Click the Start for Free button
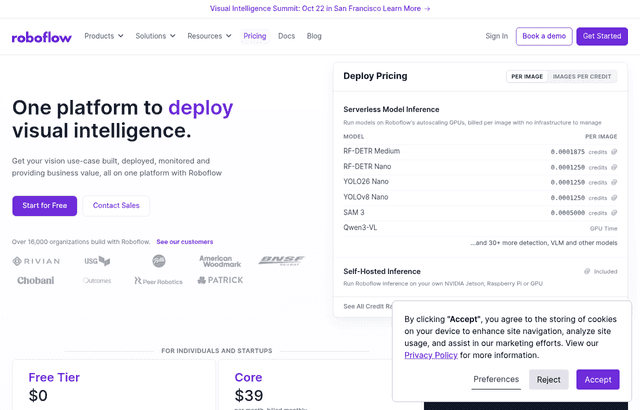This screenshot has height=410, width=640. click(x=44, y=206)
